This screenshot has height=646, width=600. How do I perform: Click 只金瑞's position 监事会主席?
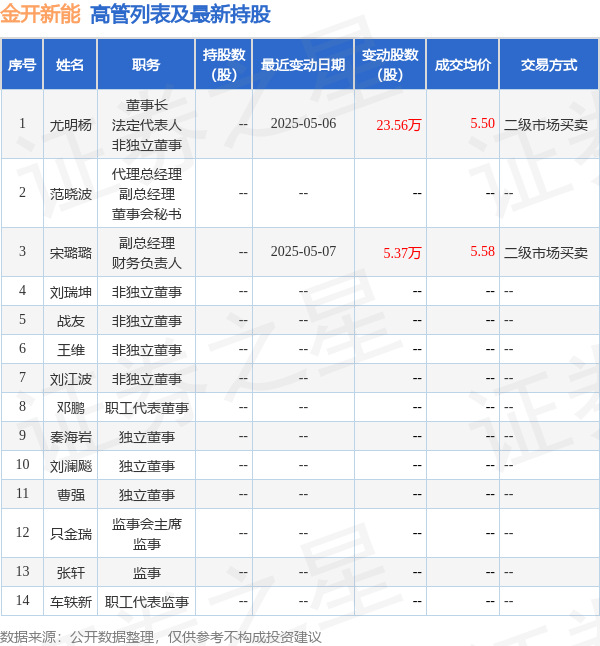coord(146,524)
